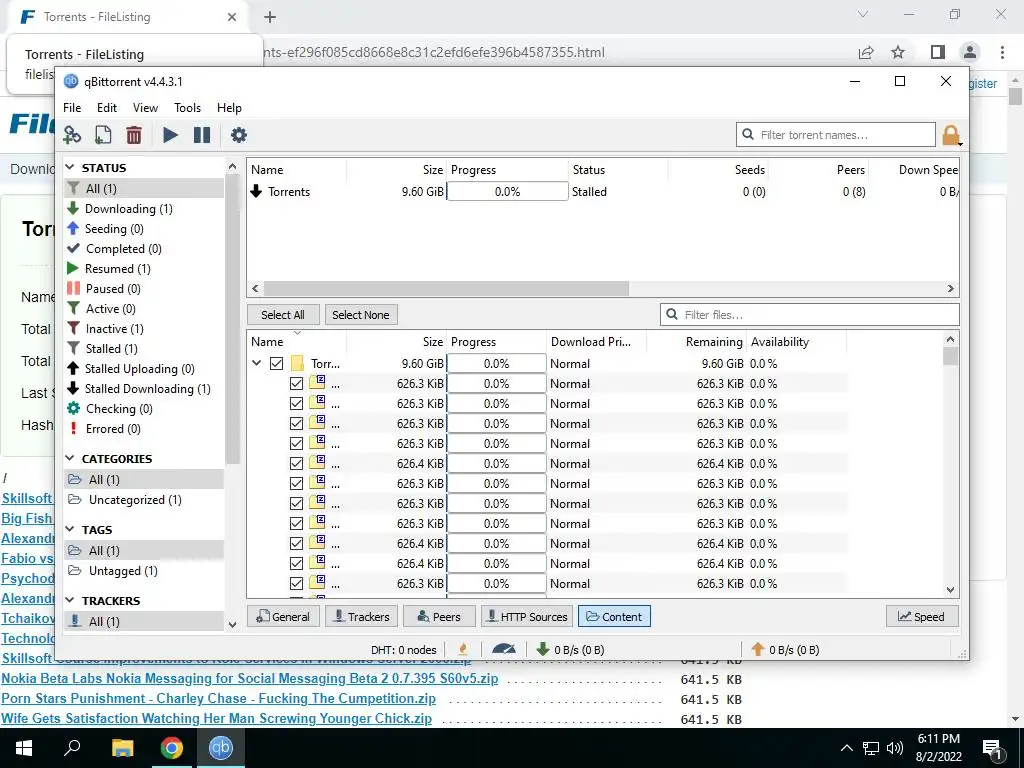
Task: Click the red Remove torrent trash icon
Action: click(134, 135)
